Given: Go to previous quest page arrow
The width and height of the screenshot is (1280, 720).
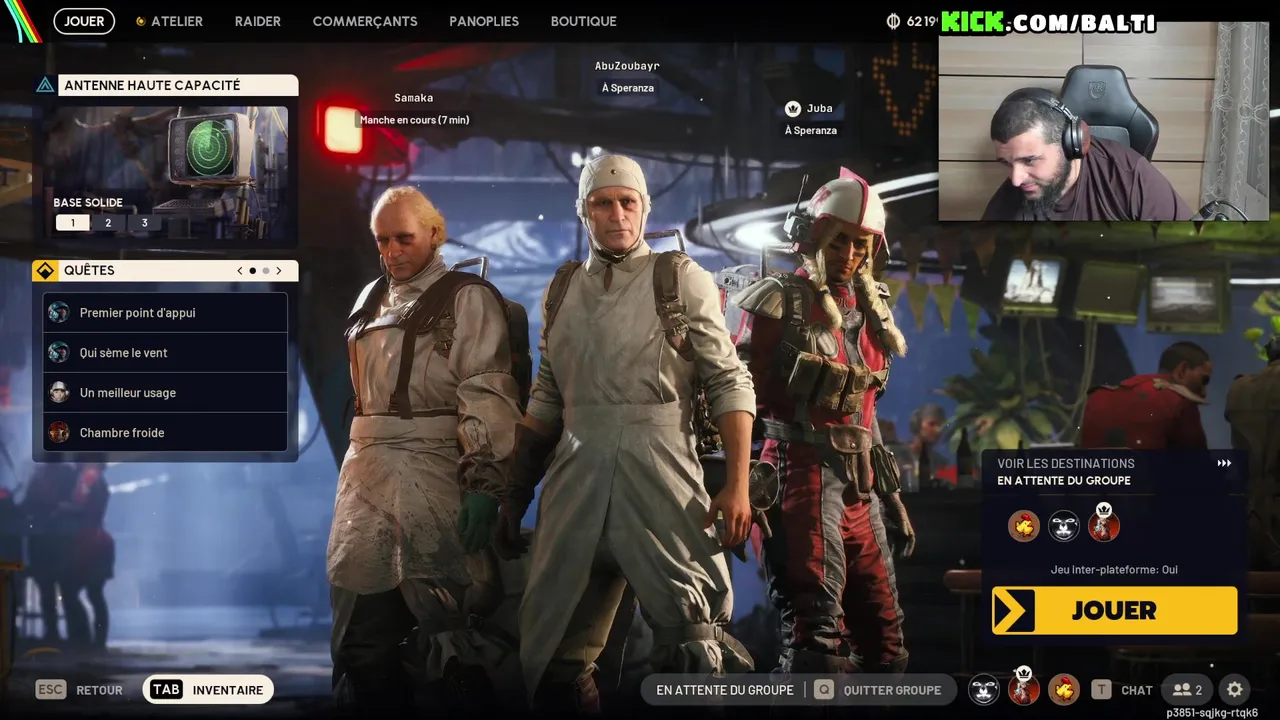Looking at the screenshot, I should click(x=240, y=270).
